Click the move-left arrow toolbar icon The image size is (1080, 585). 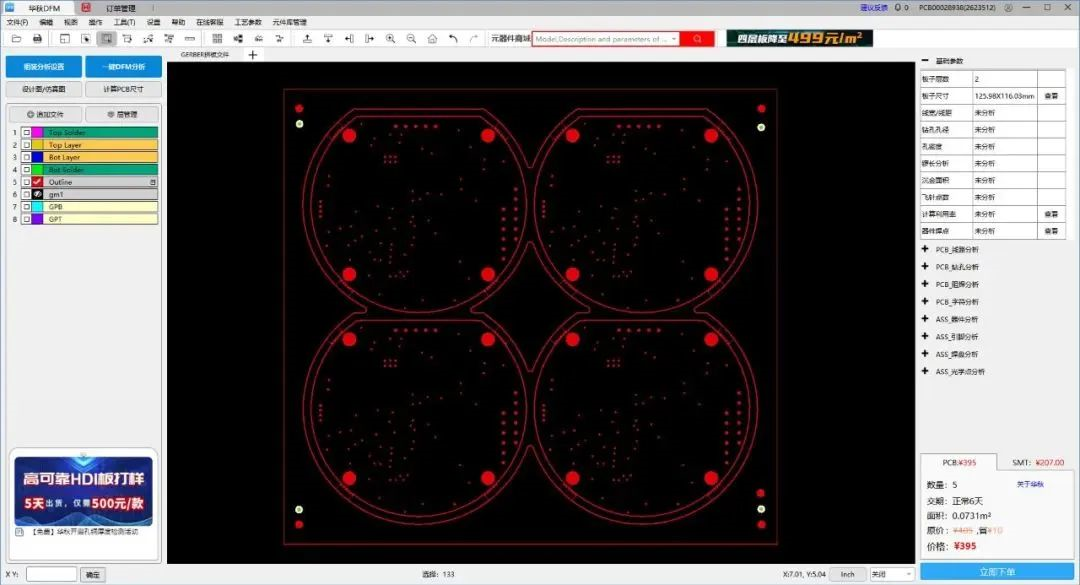[349, 39]
